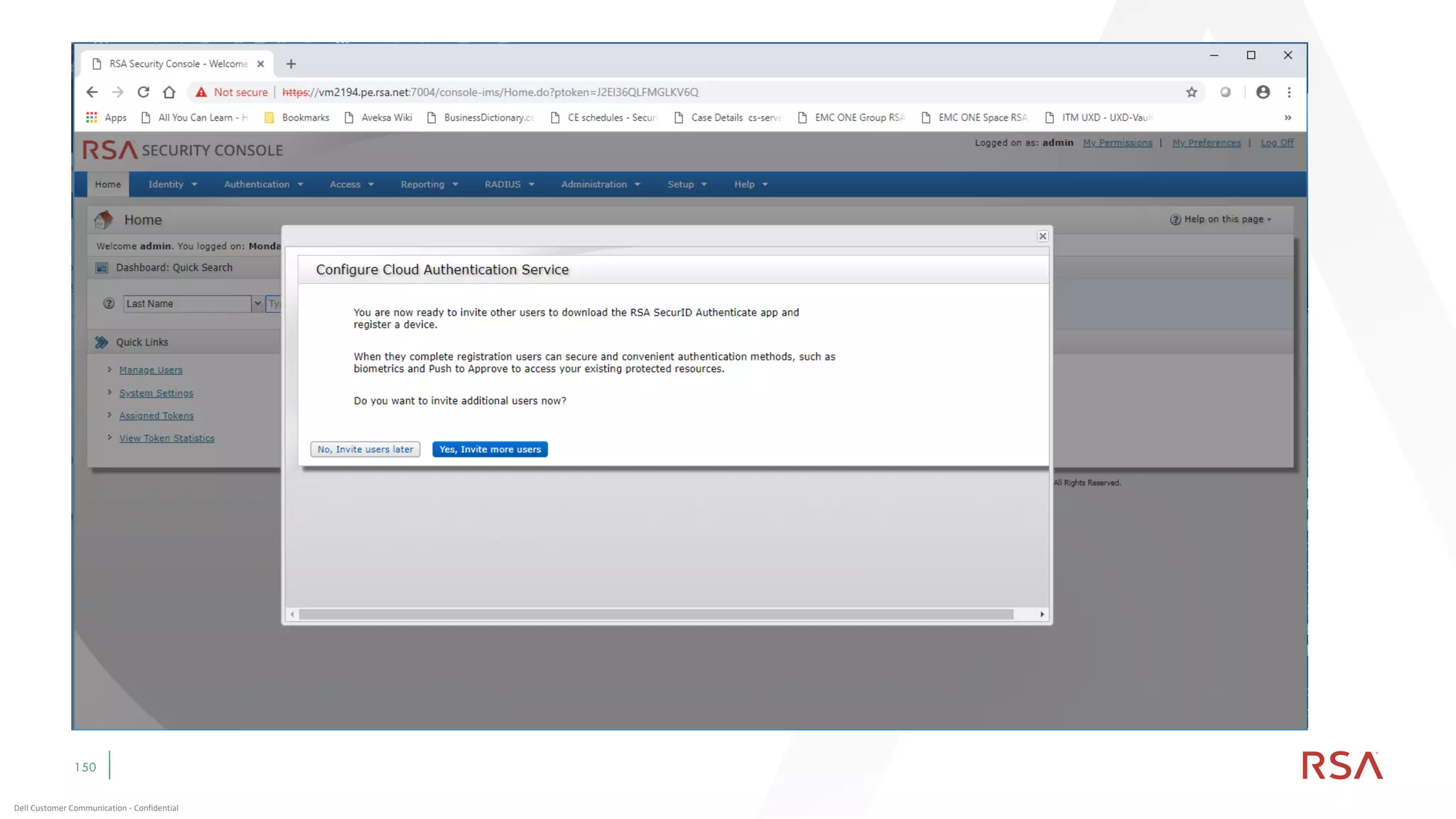Open the BusinessDictionary bookmark
The width and height of the screenshot is (1456, 819).
point(481,118)
